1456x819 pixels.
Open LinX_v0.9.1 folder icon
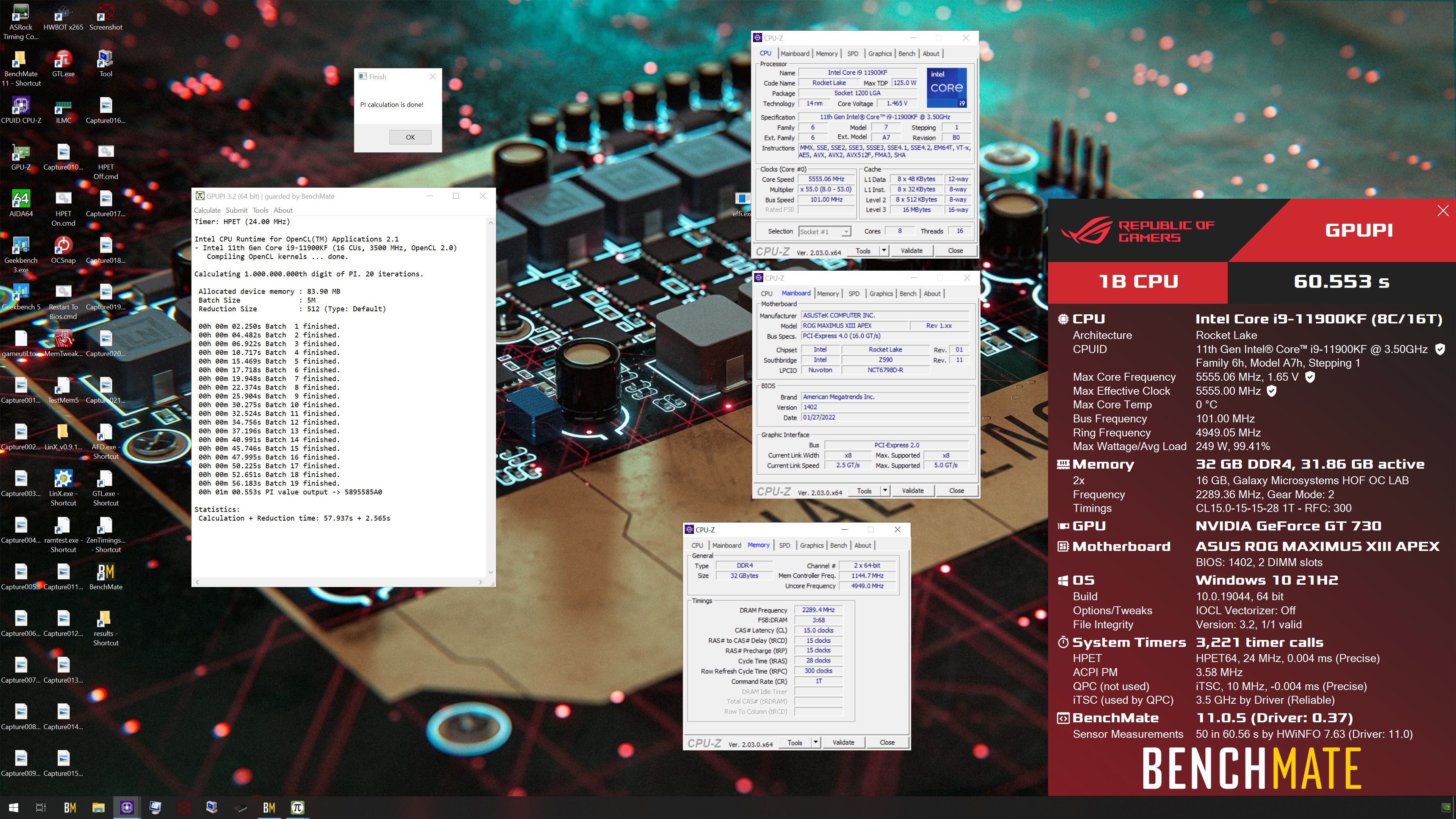63,437
